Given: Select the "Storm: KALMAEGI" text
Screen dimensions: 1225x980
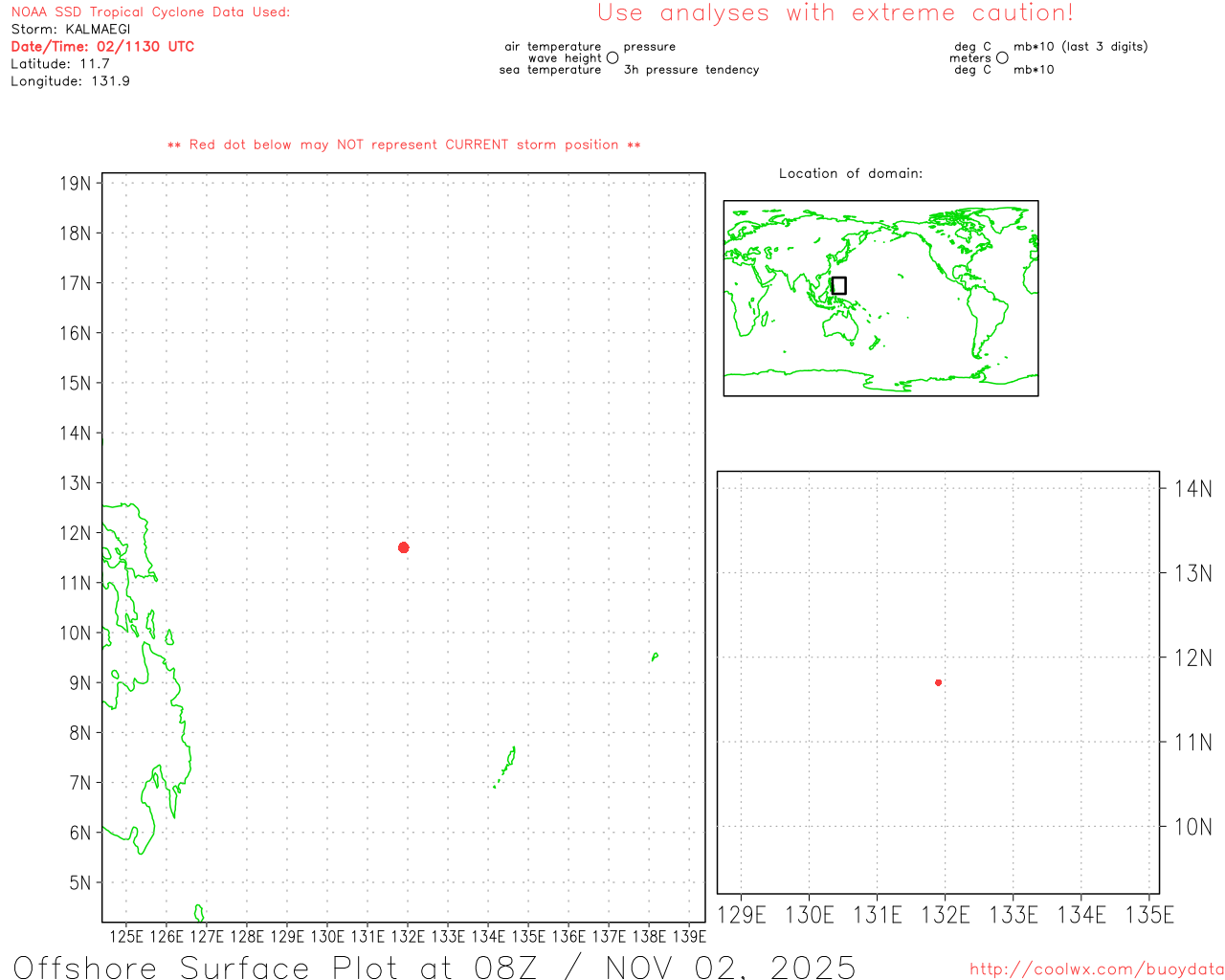Looking at the screenshot, I should (x=71, y=30).
